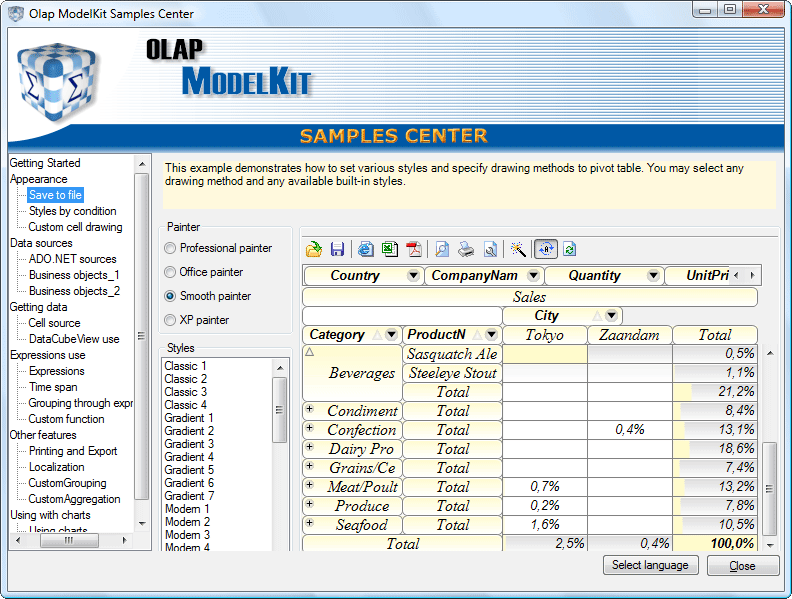Choose the Gradient 7 style
Viewport: 792px width, 599px height.
189,496
